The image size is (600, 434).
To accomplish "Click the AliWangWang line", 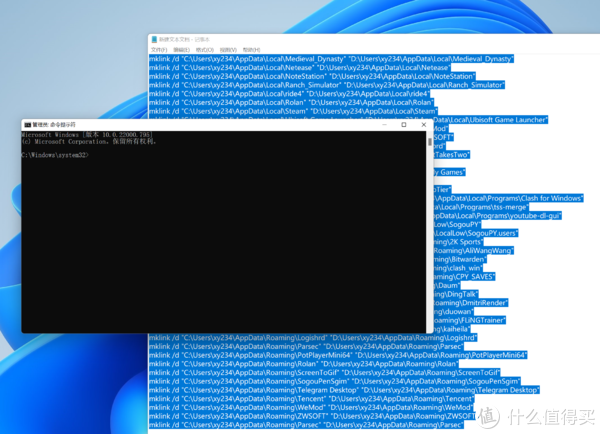I will pos(474,251).
